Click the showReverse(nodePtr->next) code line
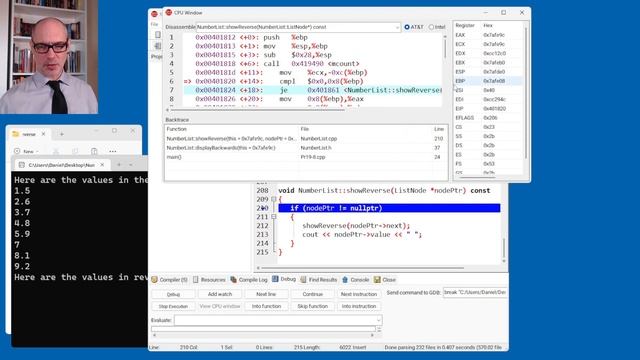The image size is (640, 360). pos(356,226)
